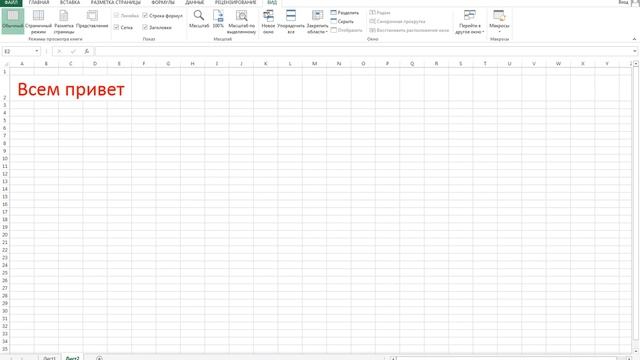
Task: Click vertical scrollbar up arrow
Action: pyautogui.click(x=636, y=64)
